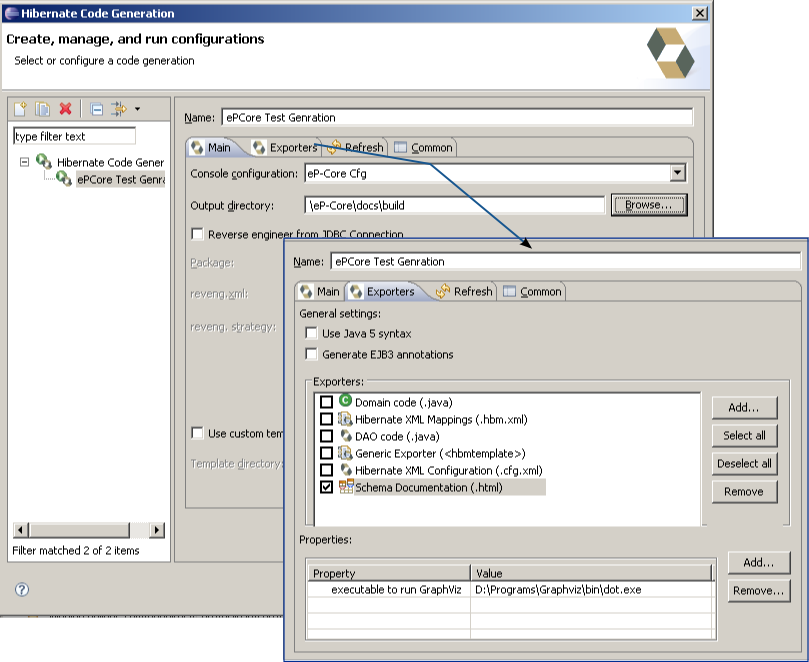Screen dimensions: 809x662
Task: Select Hibernate Code Generation tree node label
Action: click(x=110, y=163)
